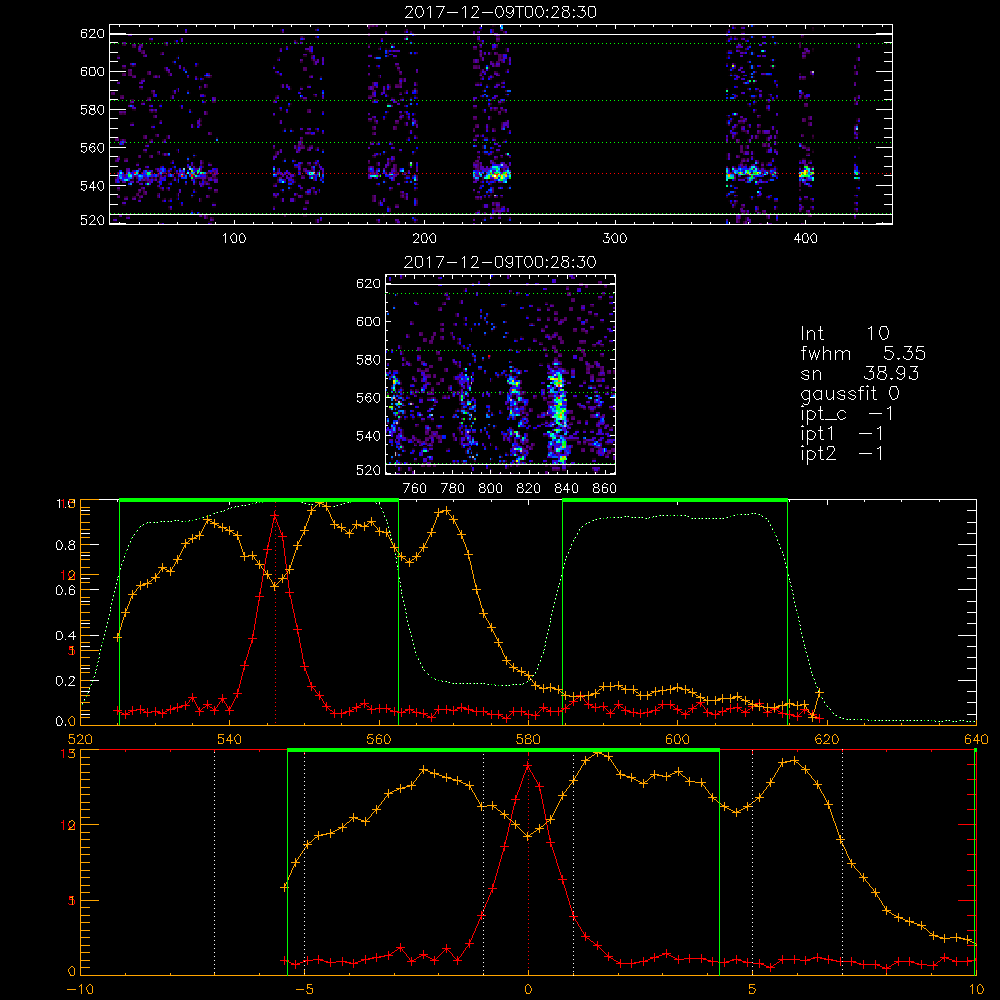The image size is (1000, 1000).
Task: Click y-axis label 580 on top spectrogram
Action: point(92,110)
